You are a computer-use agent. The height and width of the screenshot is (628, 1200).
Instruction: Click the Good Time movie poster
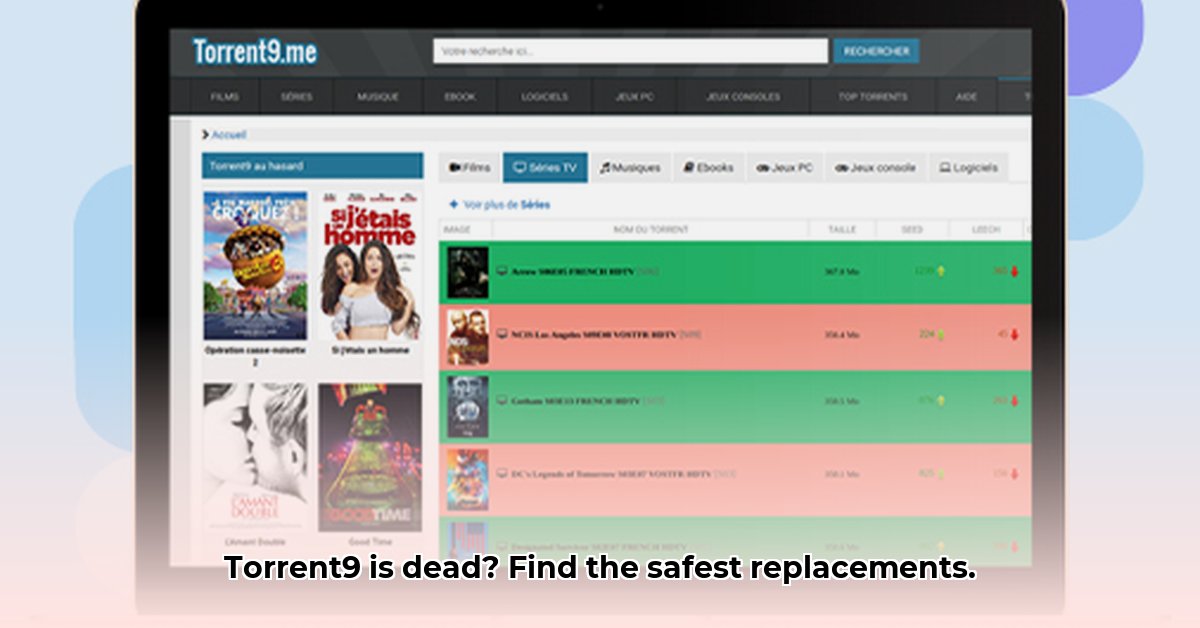coord(371,458)
